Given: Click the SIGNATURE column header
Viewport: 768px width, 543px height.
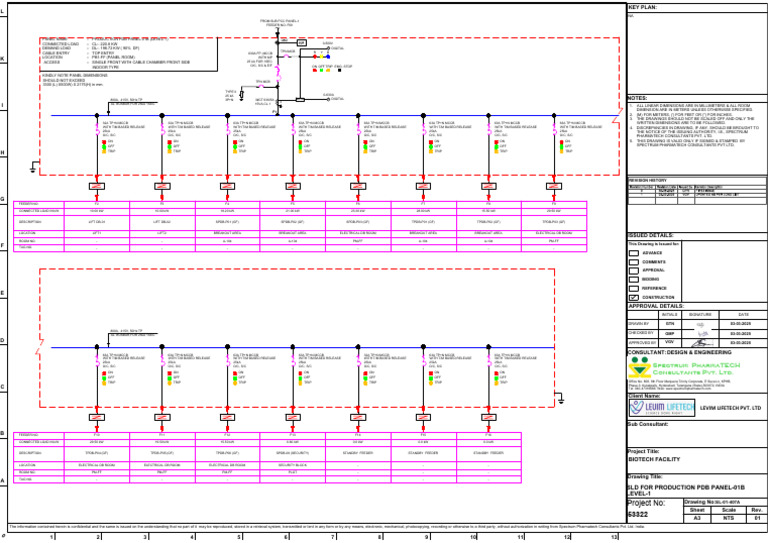Looking at the screenshot, I should pos(699,315).
